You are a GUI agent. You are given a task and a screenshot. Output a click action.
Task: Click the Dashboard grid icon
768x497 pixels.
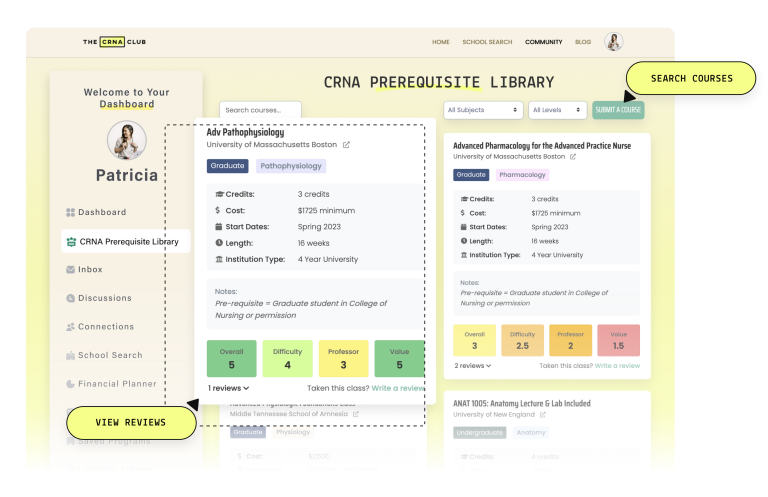[71, 212]
